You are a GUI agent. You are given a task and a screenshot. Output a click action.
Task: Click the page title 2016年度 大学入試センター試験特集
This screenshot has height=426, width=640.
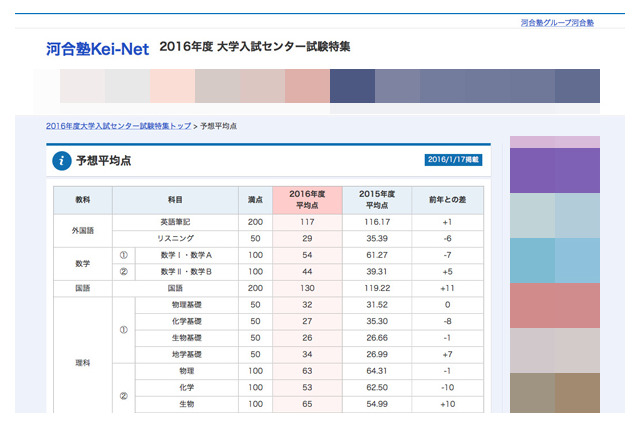click(x=255, y=47)
